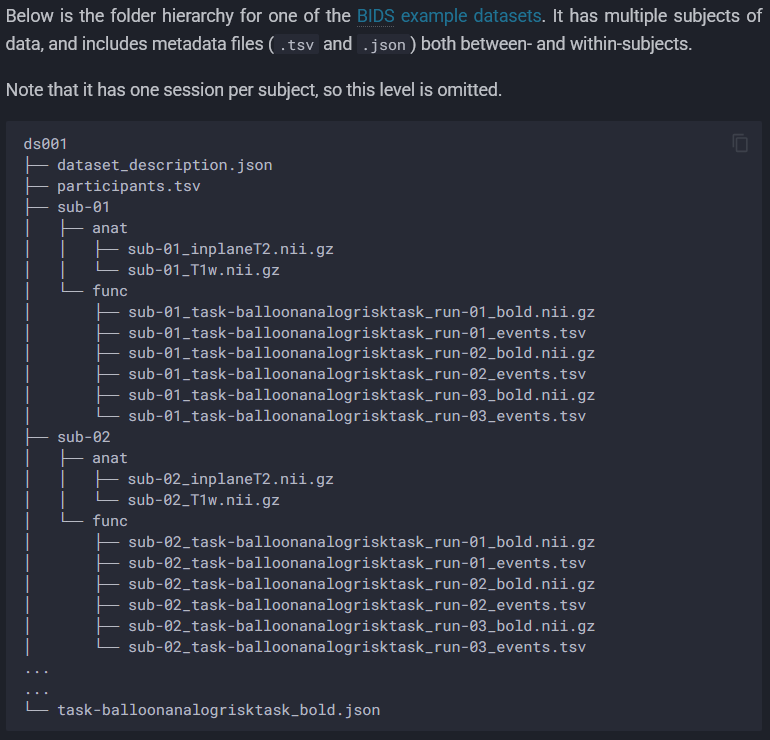The width and height of the screenshot is (770, 740).
Task: Click the func folder under sub-01
Action: click(110, 291)
